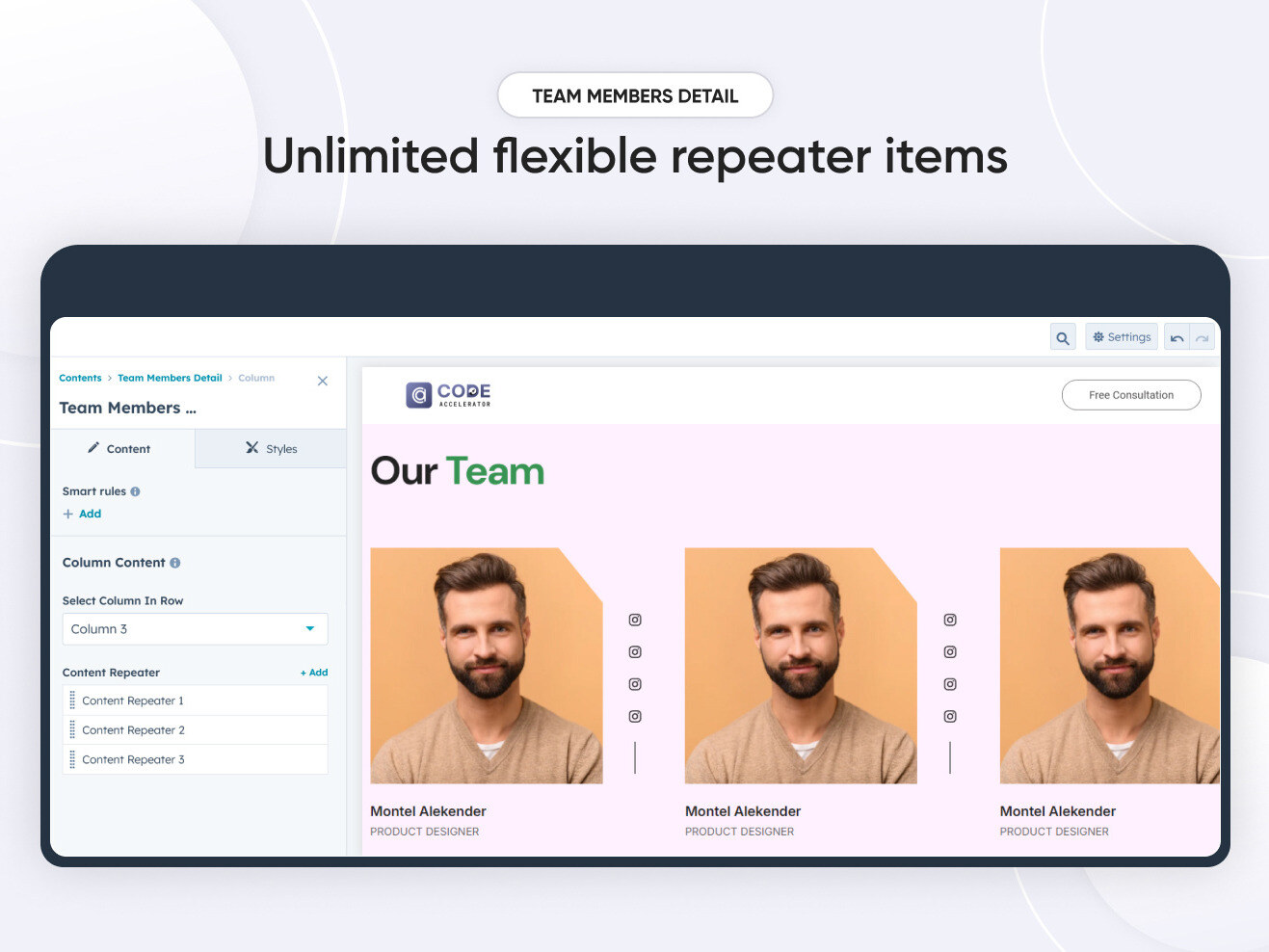Add a new Smart rule
The image size is (1269, 952).
[x=83, y=514]
